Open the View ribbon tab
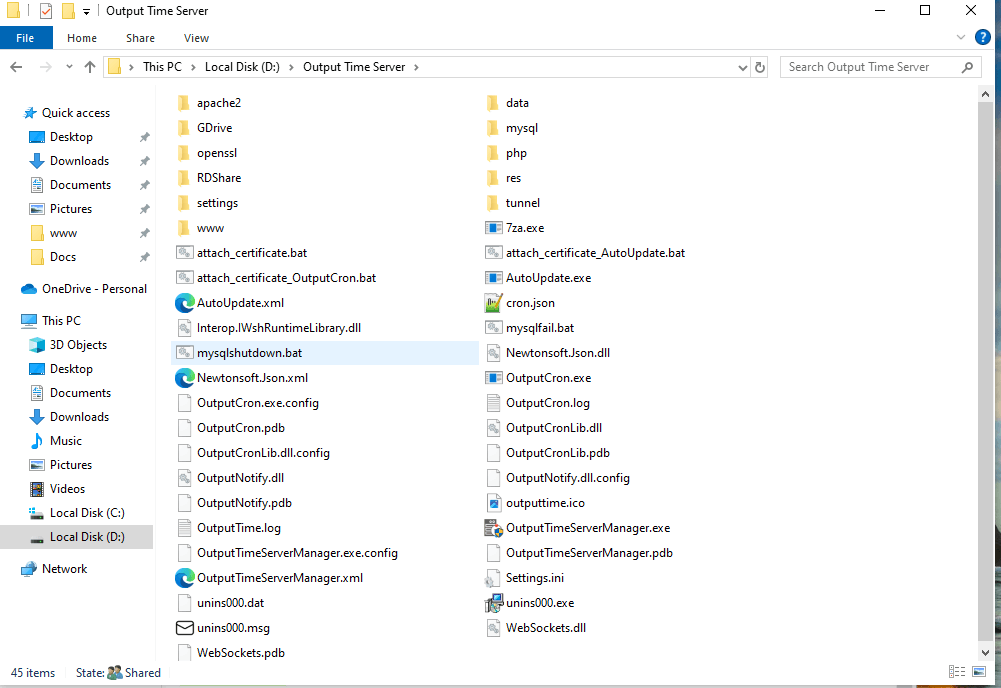 196,38
